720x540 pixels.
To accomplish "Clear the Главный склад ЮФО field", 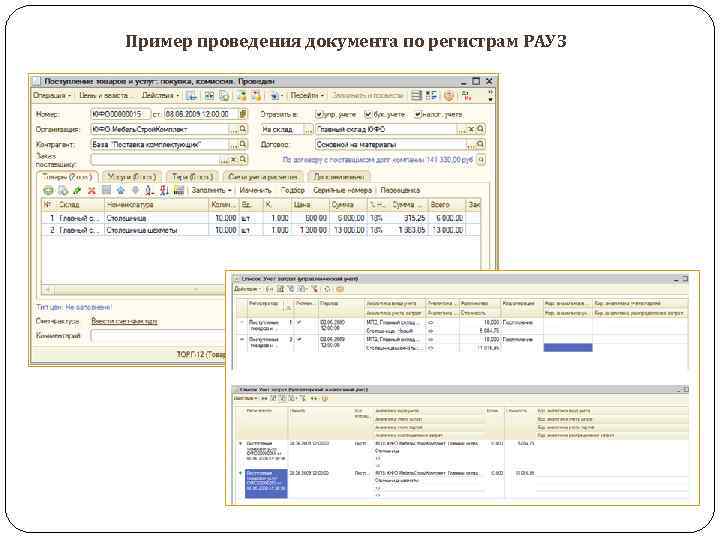I will (471, 129).
